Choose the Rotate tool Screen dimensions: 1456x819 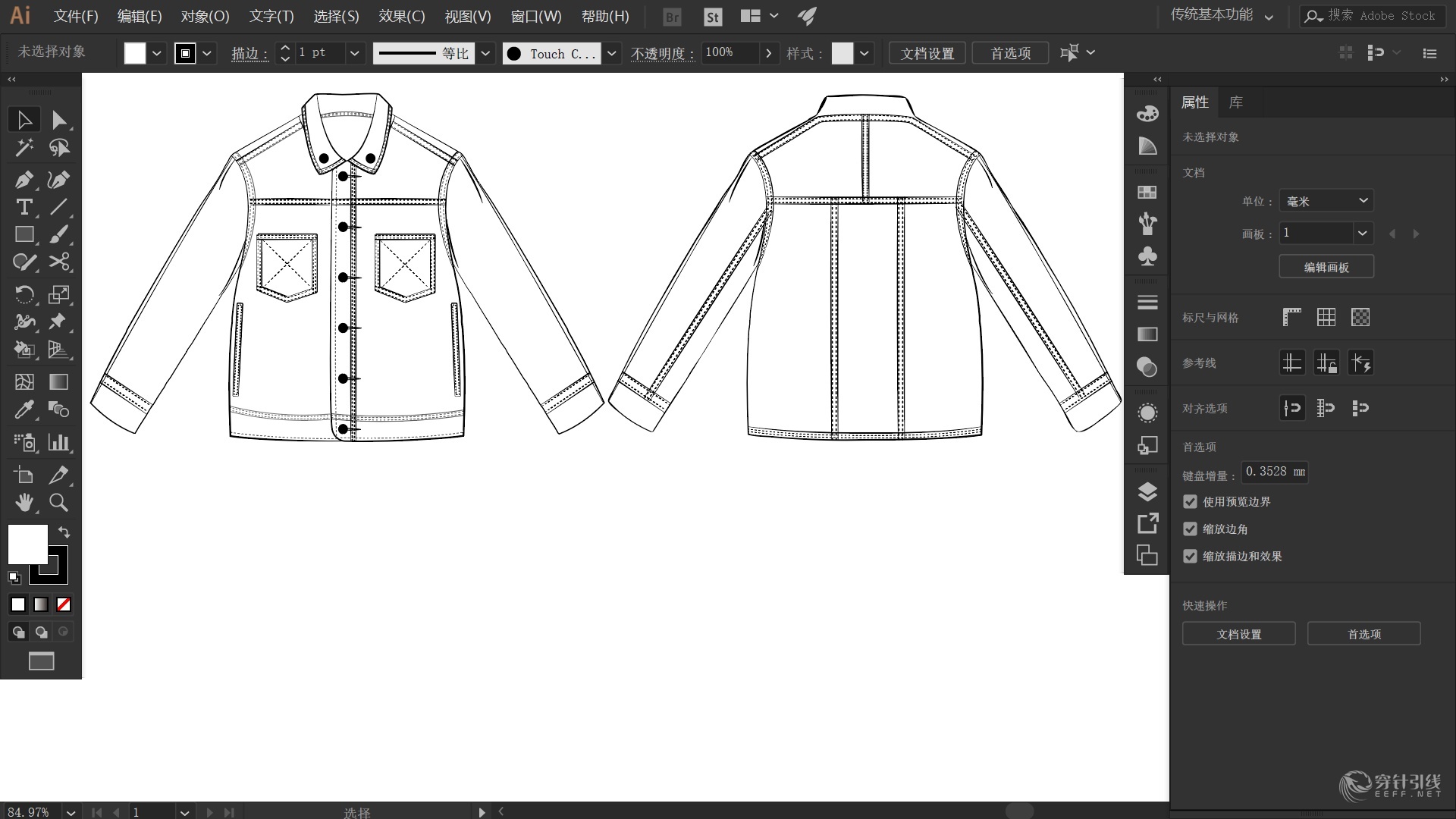[24, 294]
